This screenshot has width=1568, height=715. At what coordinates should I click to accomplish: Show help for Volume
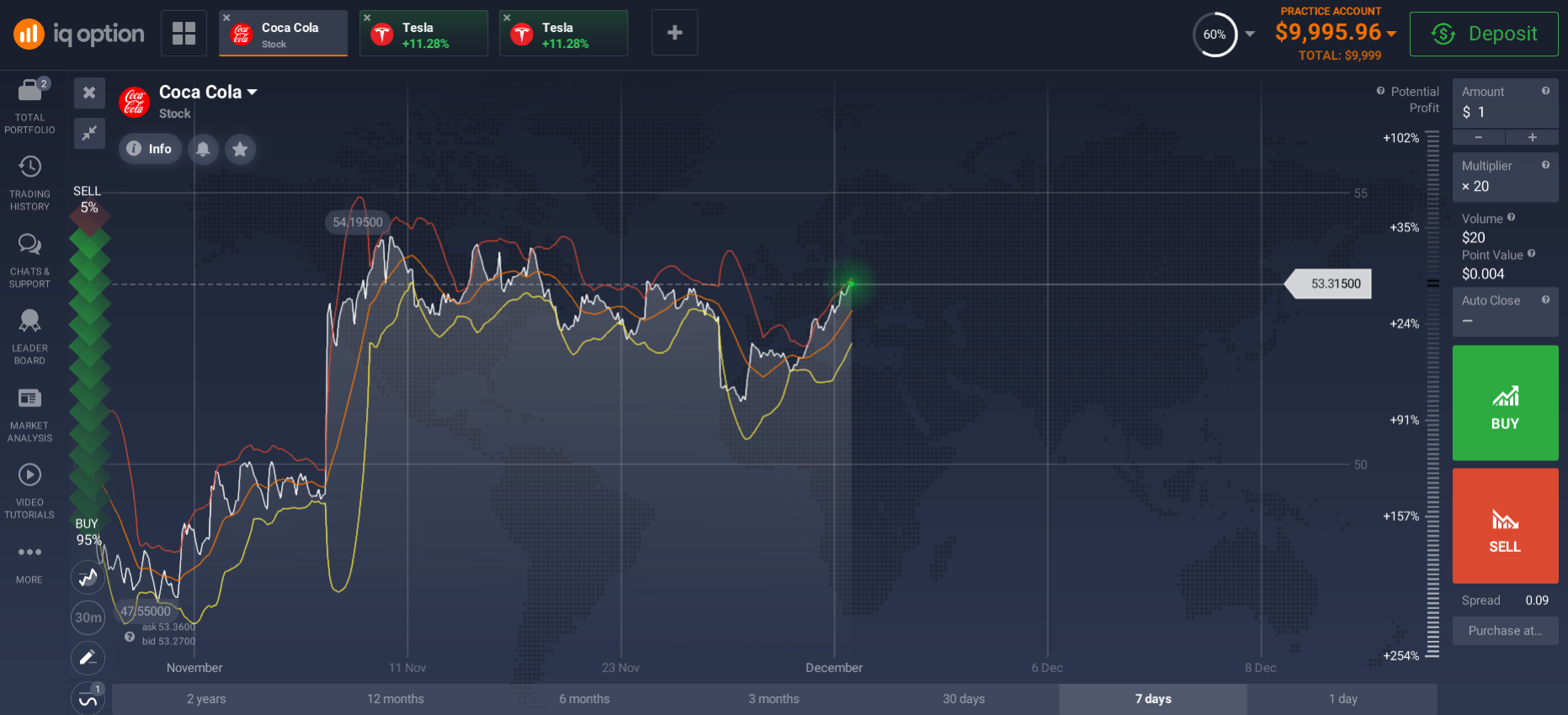tap(1512, 217)
